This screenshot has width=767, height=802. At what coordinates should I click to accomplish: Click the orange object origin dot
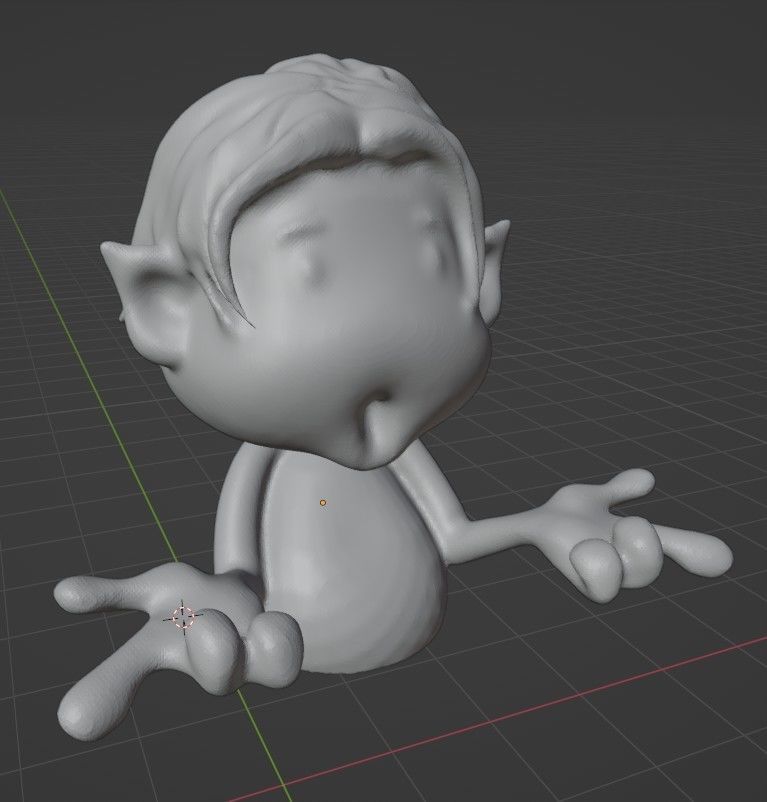point(323,503)
